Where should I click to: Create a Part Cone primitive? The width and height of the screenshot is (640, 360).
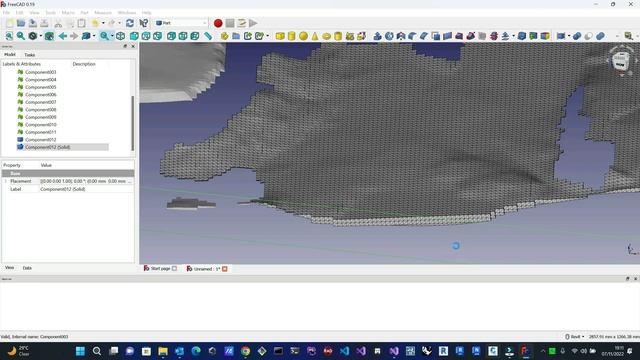click(315, 36)
